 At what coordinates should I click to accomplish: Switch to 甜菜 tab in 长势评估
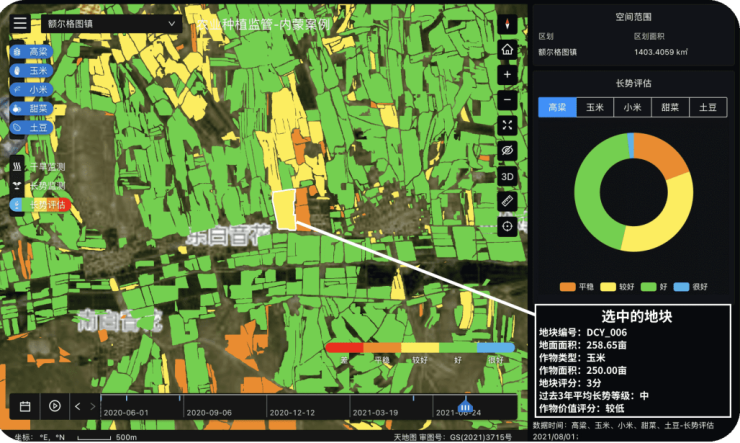coord(670,107)
